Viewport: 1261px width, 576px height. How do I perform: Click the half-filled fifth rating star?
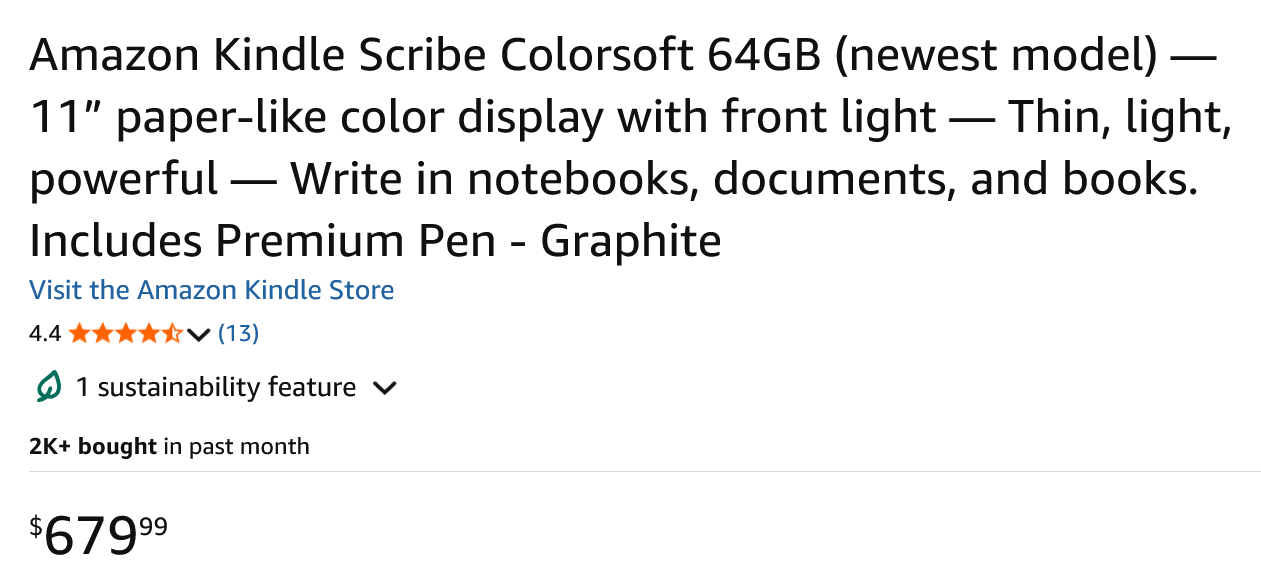tap(172, 333)
